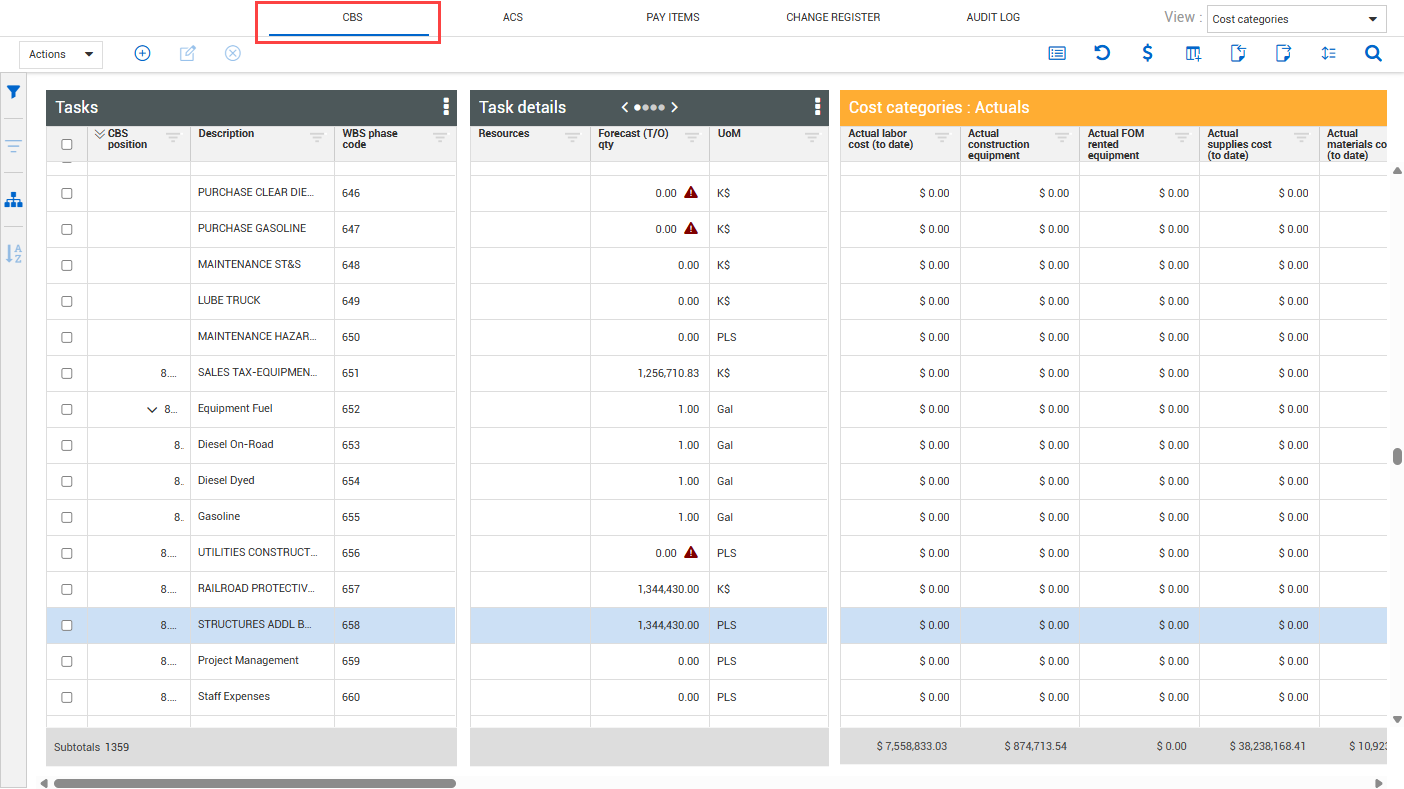Collapse the Equipment Fuel row
This screenshot has height=789, width=1404.
(152, 409)
